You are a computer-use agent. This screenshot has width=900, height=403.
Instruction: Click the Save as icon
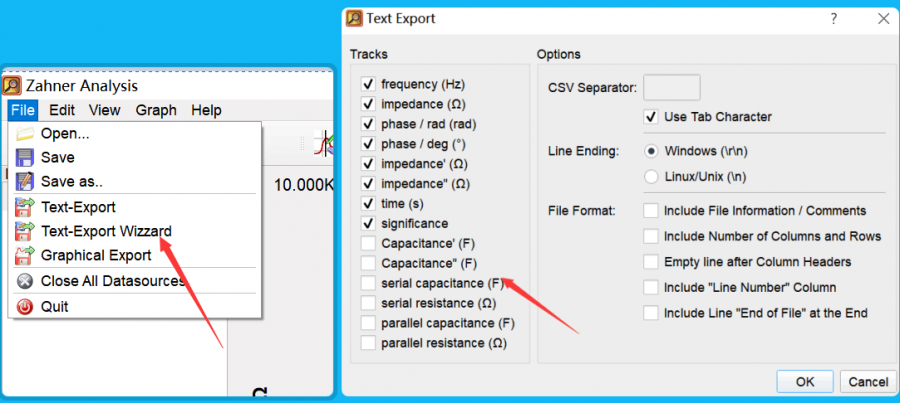pyautogui.click(x=25, y=181)
